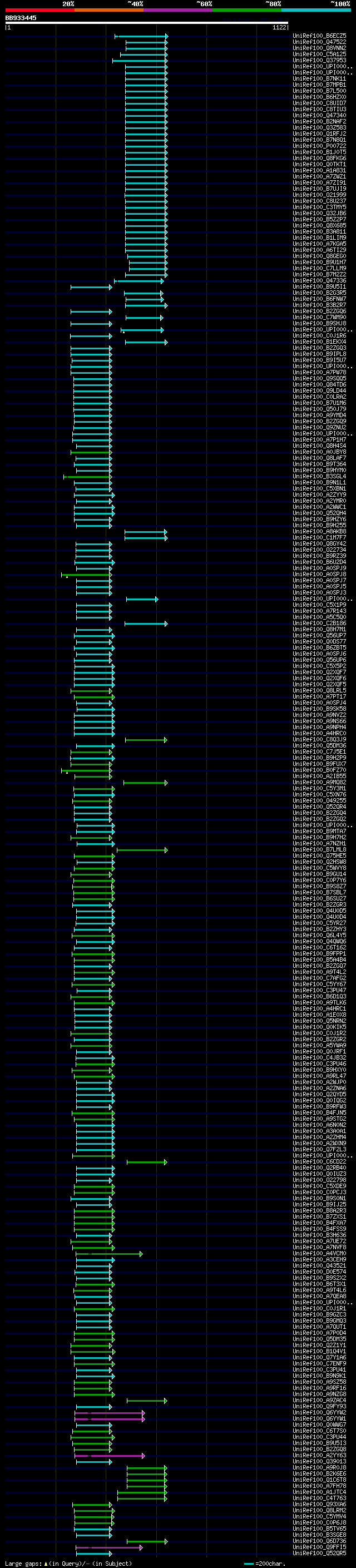Open hit UniRef100_A7PW78
356x1568 pixels.
(319, 372)
